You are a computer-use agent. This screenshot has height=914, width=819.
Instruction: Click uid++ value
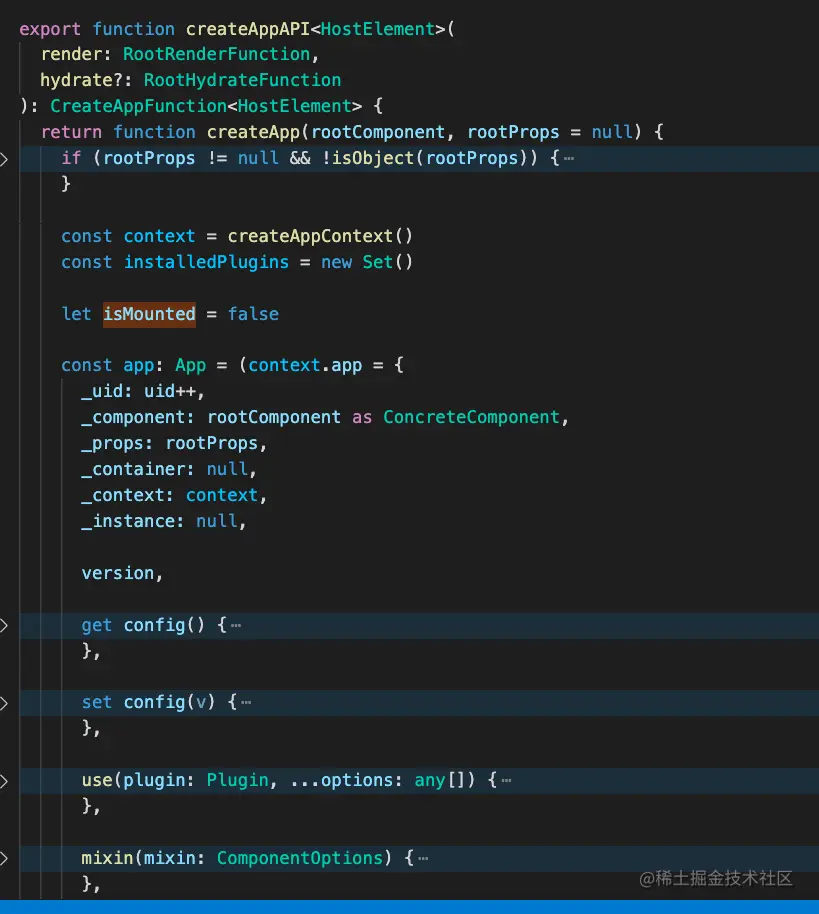coord(170,391)
